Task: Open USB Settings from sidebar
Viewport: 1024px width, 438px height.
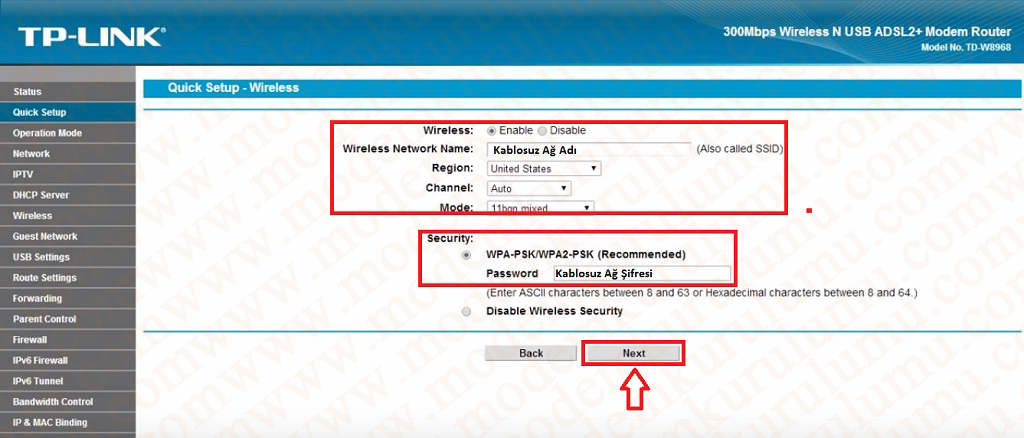Action: click(42, 257)
